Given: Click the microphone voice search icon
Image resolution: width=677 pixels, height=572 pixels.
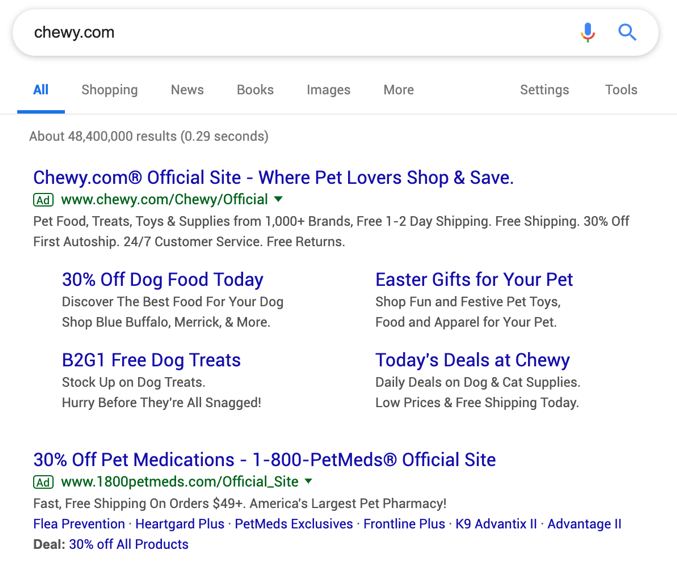Looking at the screenshot, I should click(x=588, y=32).
